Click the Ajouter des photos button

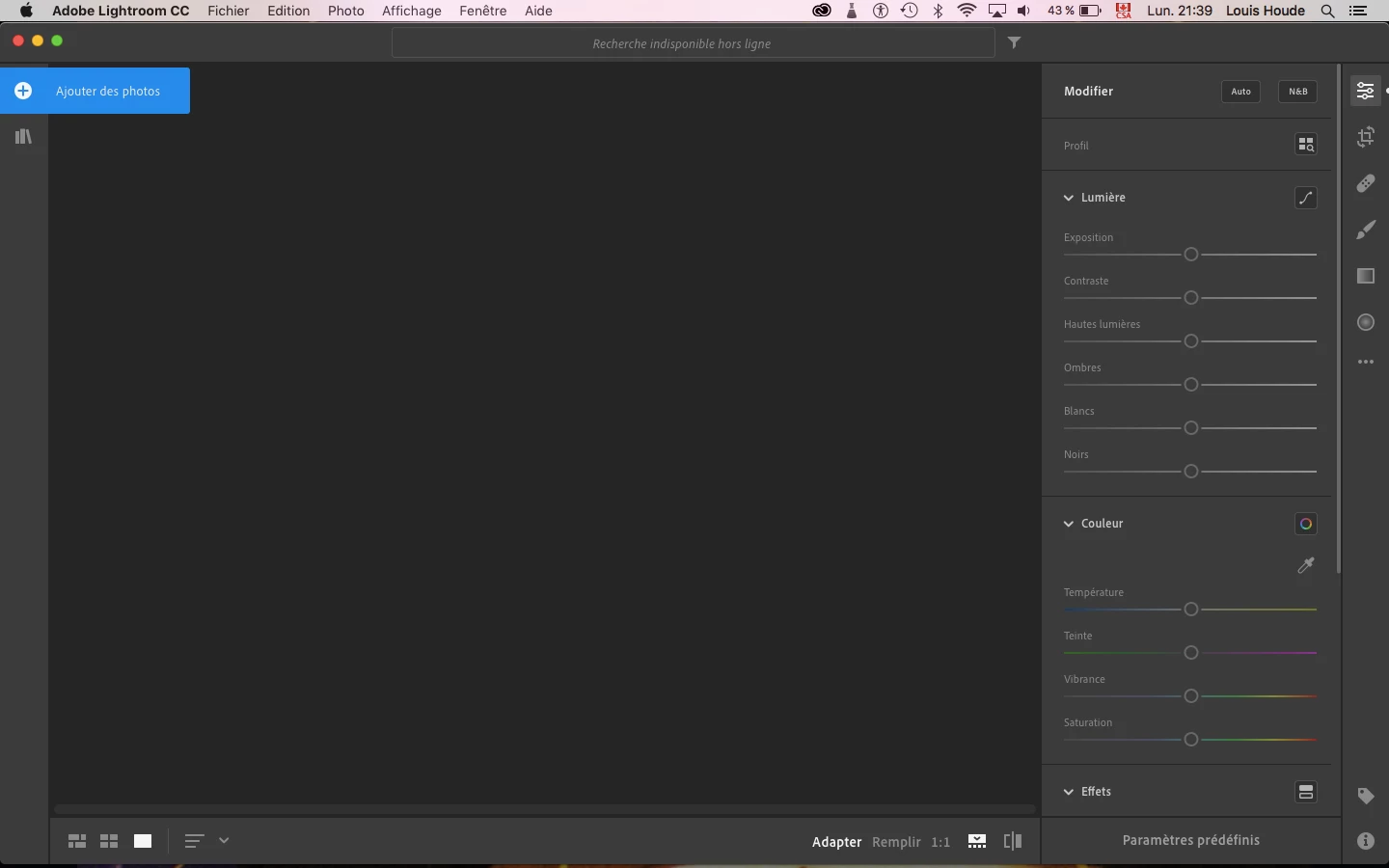point(95,91)
